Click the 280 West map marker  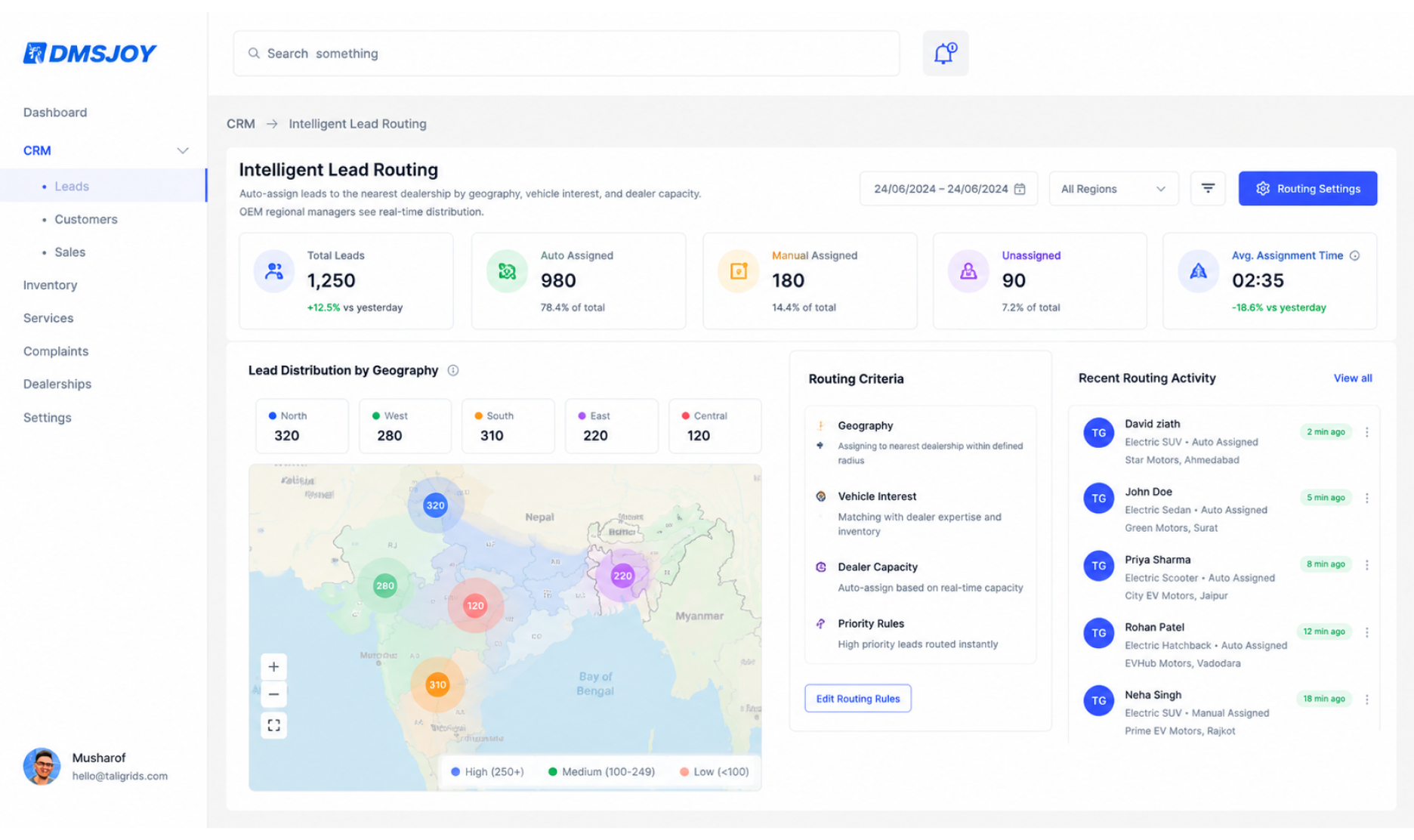click(x=385, y=585)
